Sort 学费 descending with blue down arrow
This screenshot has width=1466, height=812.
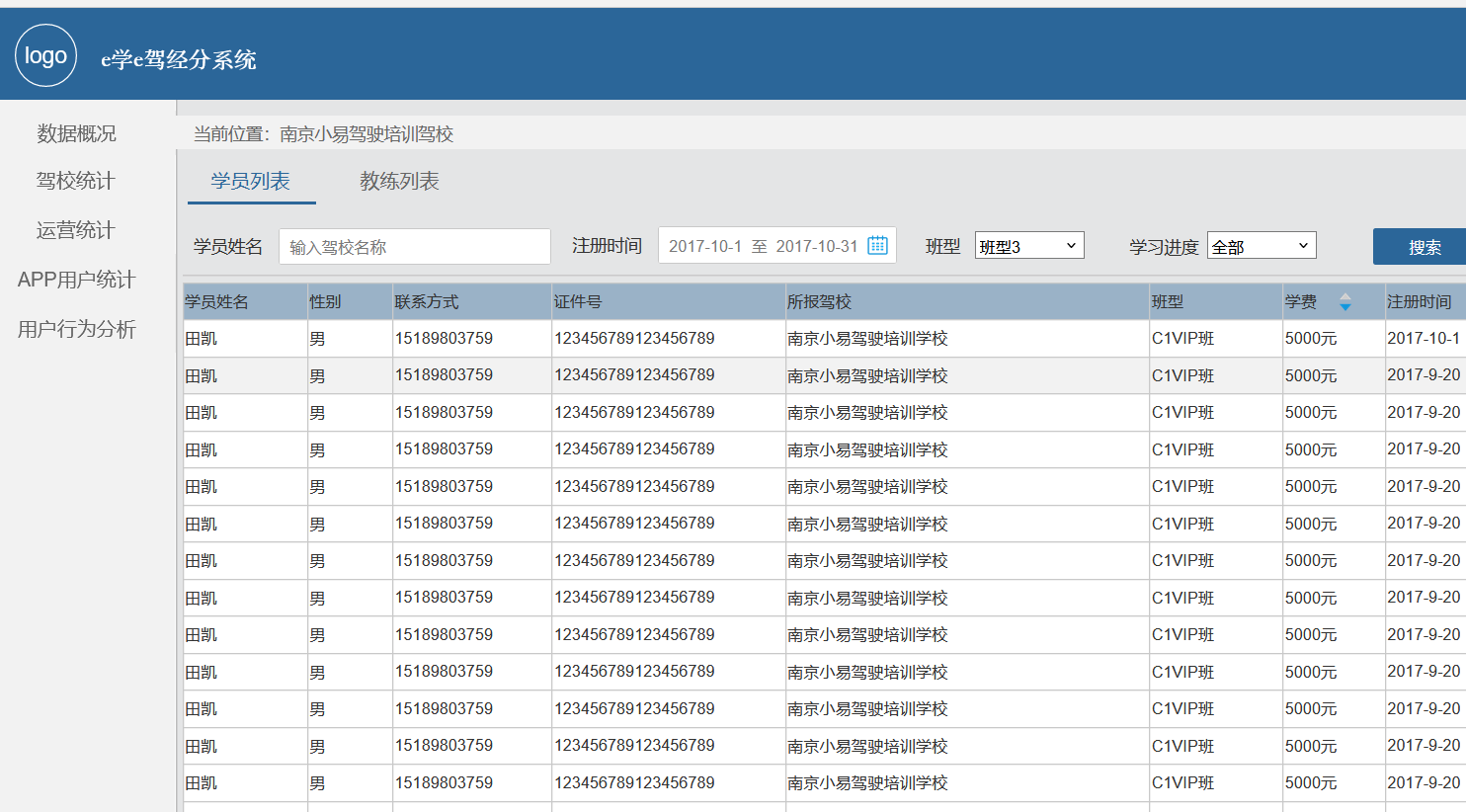click(x=1344, y=307)
